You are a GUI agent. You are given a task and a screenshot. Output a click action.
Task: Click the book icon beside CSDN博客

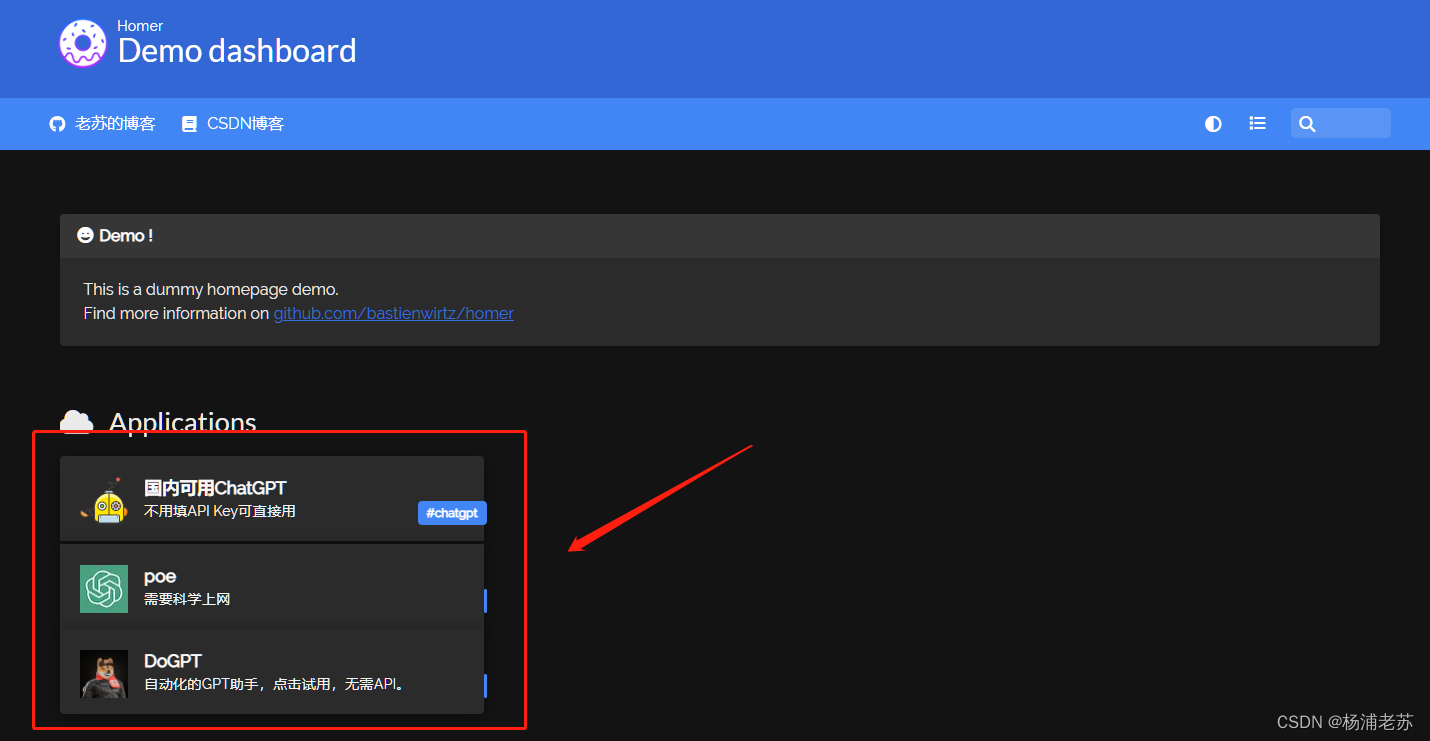[189, 124]
